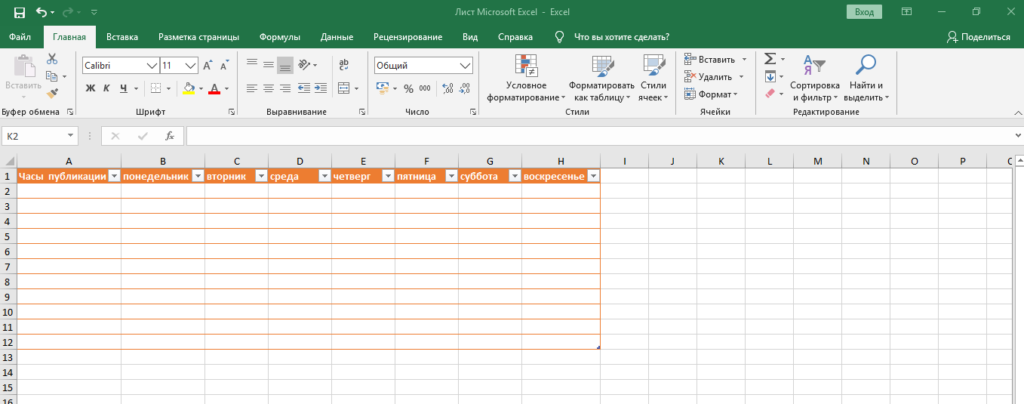
Task: Toggle underline formatting (Ч)
Action: coord(121,89)
